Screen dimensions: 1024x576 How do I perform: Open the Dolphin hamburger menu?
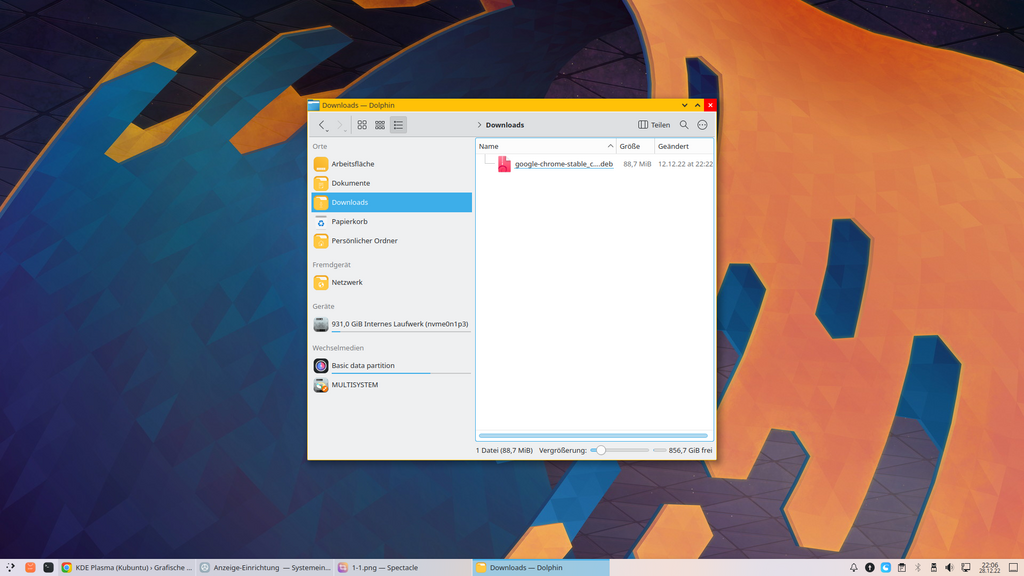click(x=702, y=125)
